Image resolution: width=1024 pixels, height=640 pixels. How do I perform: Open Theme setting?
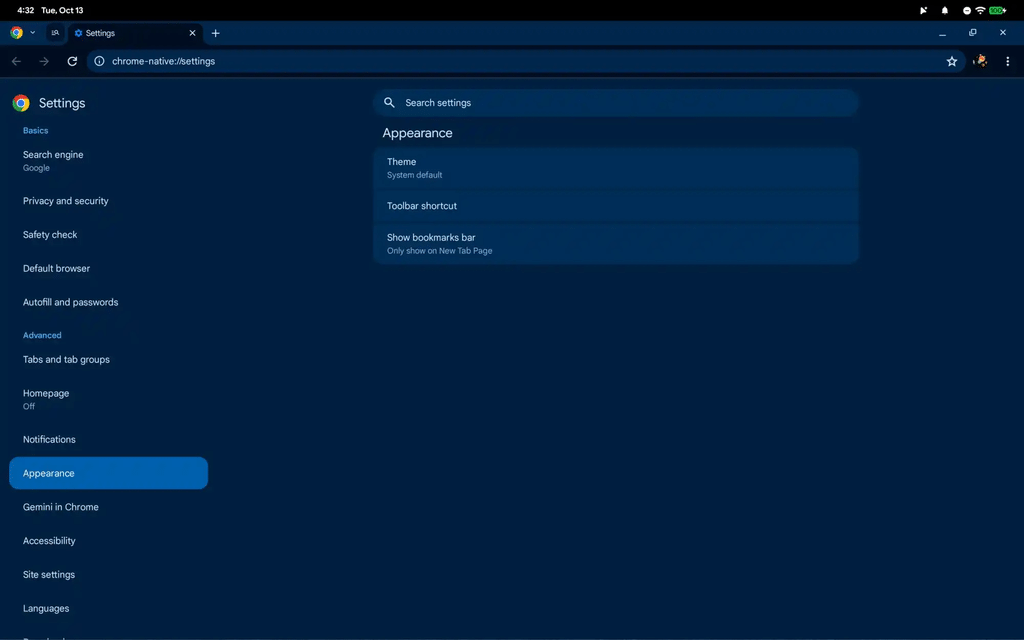coord(615,168)
